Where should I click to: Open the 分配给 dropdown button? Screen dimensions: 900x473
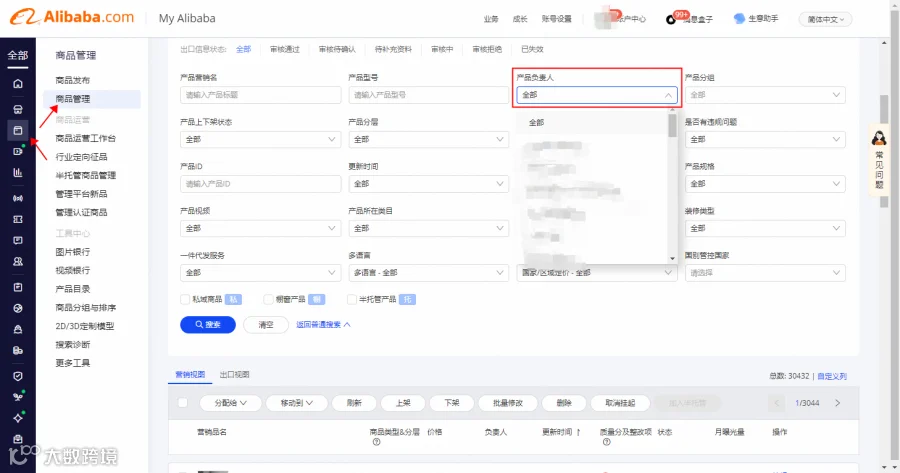230,403
